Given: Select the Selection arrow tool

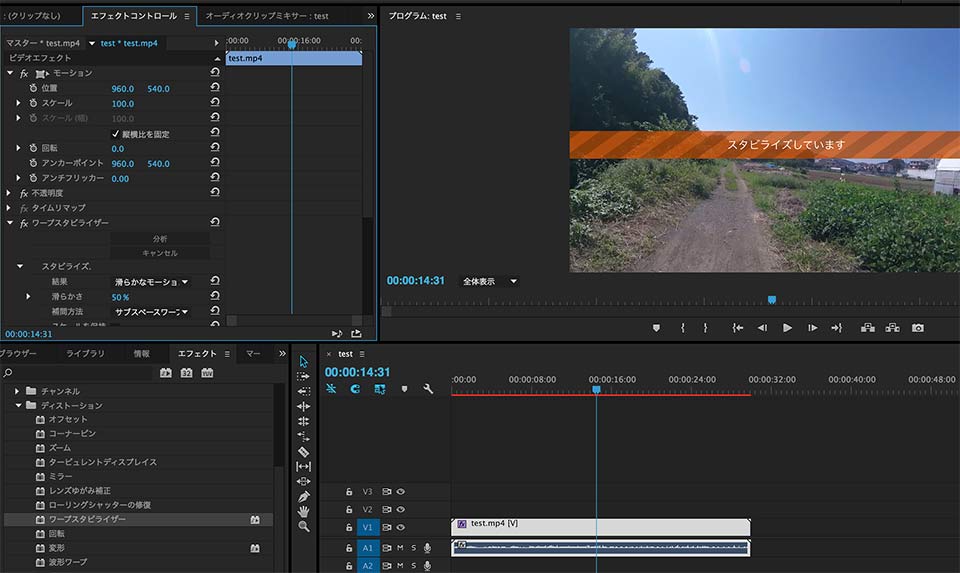Looking at the screenshot, I should click(x=304, y=361).
